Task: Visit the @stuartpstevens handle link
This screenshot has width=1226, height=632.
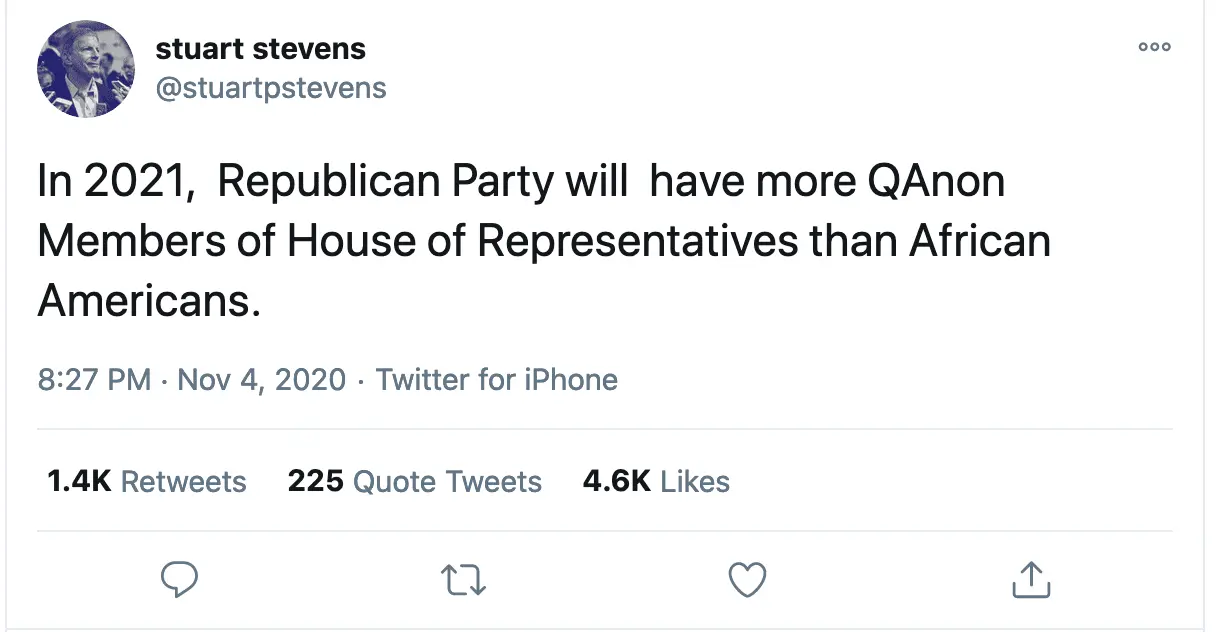Action: 270,88
